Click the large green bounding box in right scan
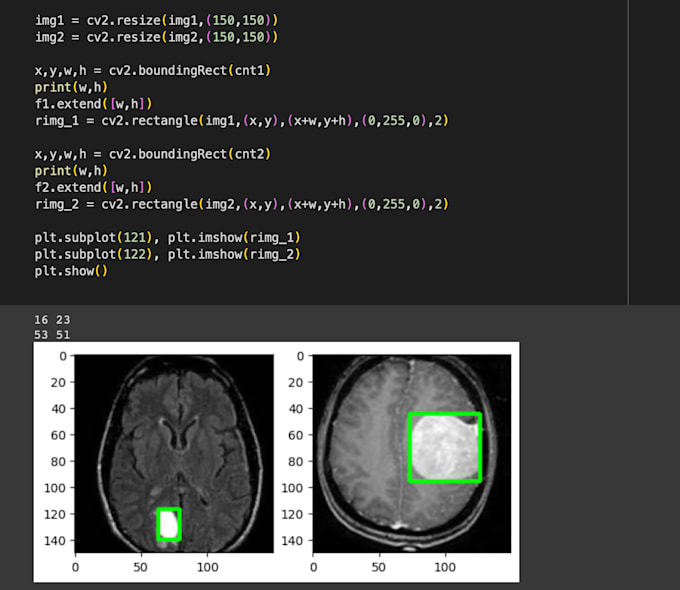The width and height of the screenshot is (680, 590). click(445, 447)
